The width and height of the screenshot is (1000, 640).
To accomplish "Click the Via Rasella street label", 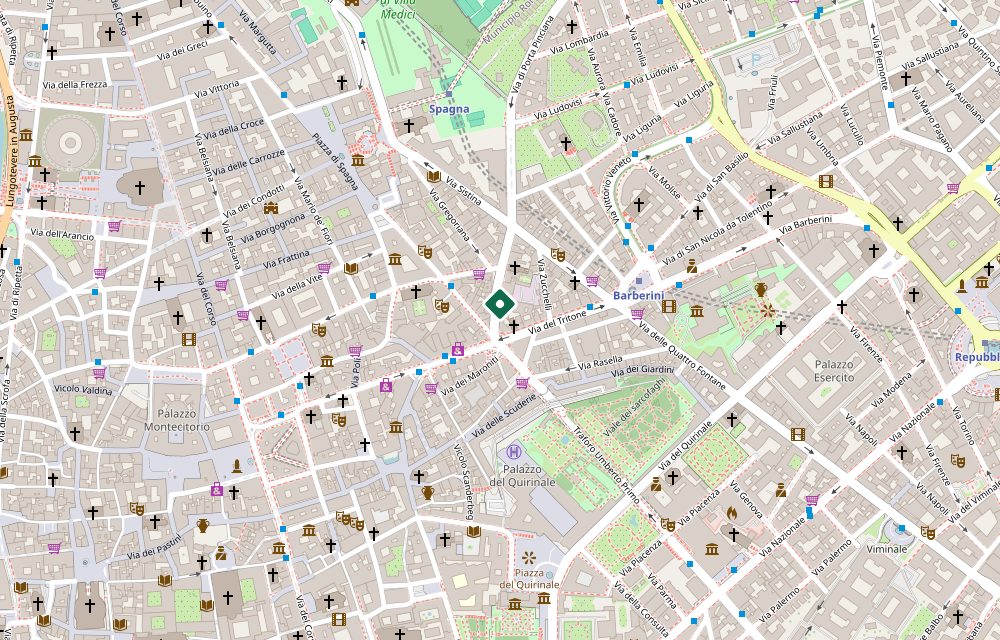I will (600, 364).
